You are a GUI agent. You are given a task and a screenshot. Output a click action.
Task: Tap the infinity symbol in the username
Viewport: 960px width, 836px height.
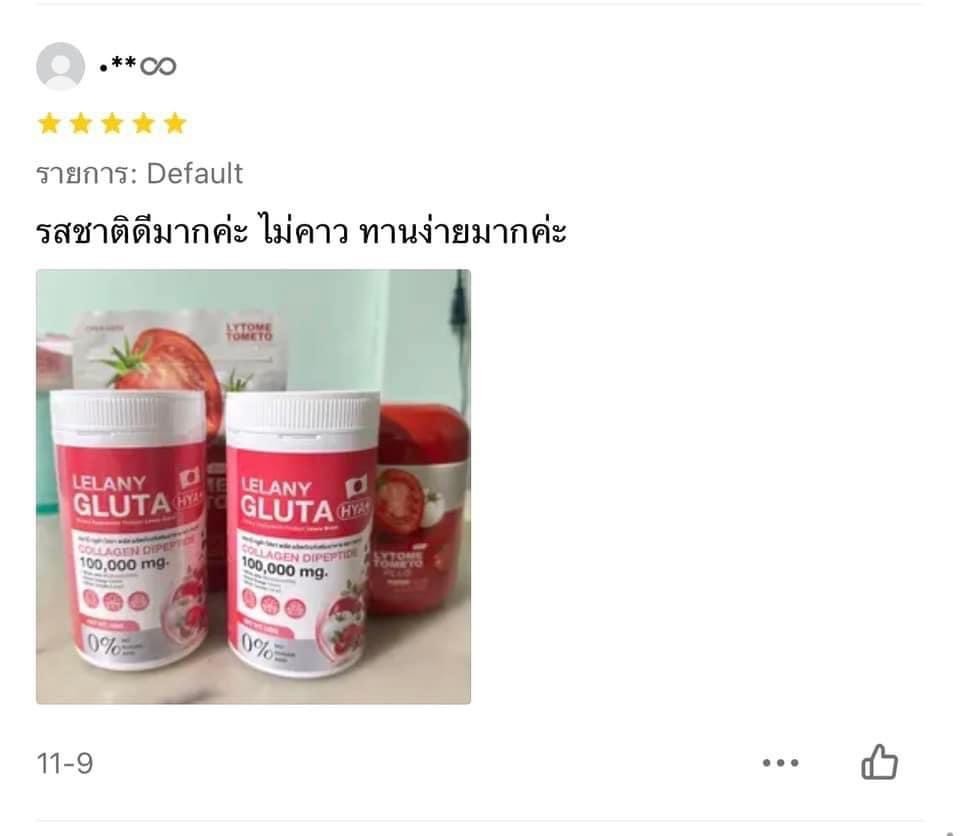[158, 66]
